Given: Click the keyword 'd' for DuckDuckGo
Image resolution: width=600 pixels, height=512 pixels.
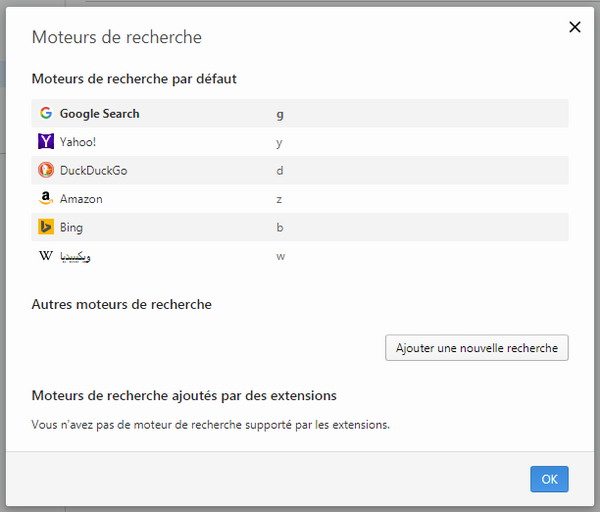Looking at the screenshot, I should pyautogui.click(x=280, y=170).
